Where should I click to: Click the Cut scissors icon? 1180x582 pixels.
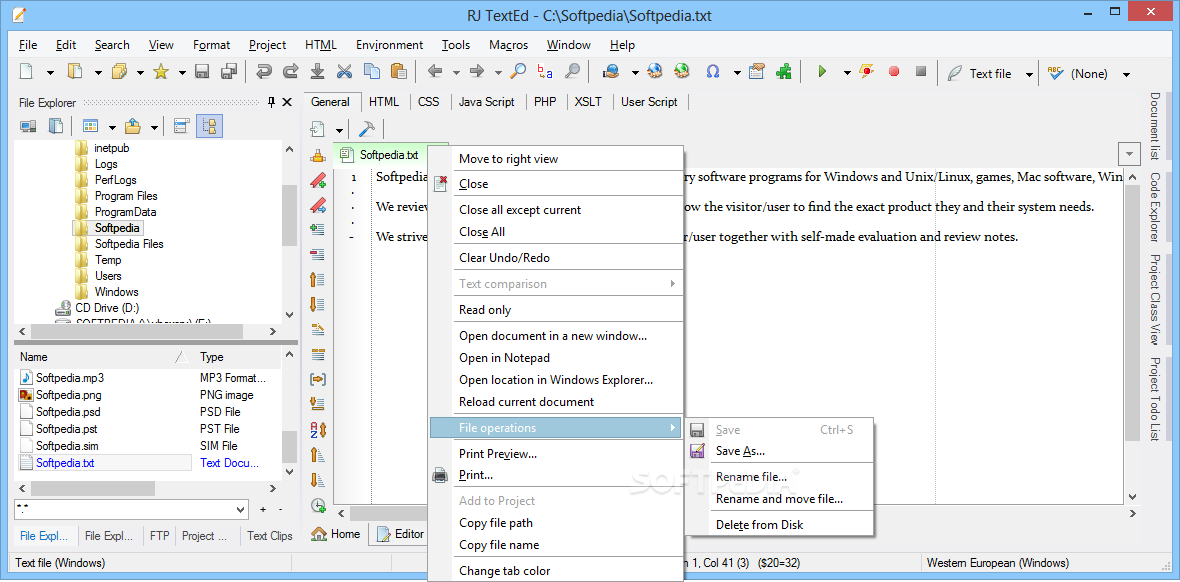345,72
